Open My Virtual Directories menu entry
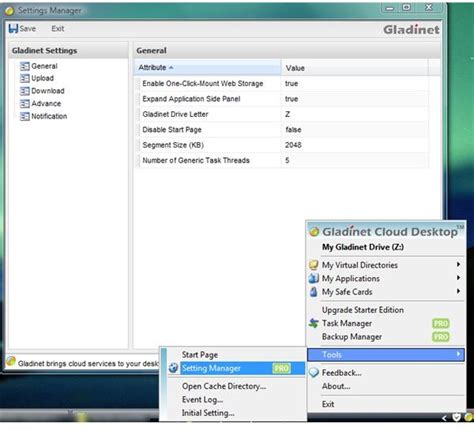Image resolution: width=474 pixels, height=431 pixels. click(x=386, y=265)
